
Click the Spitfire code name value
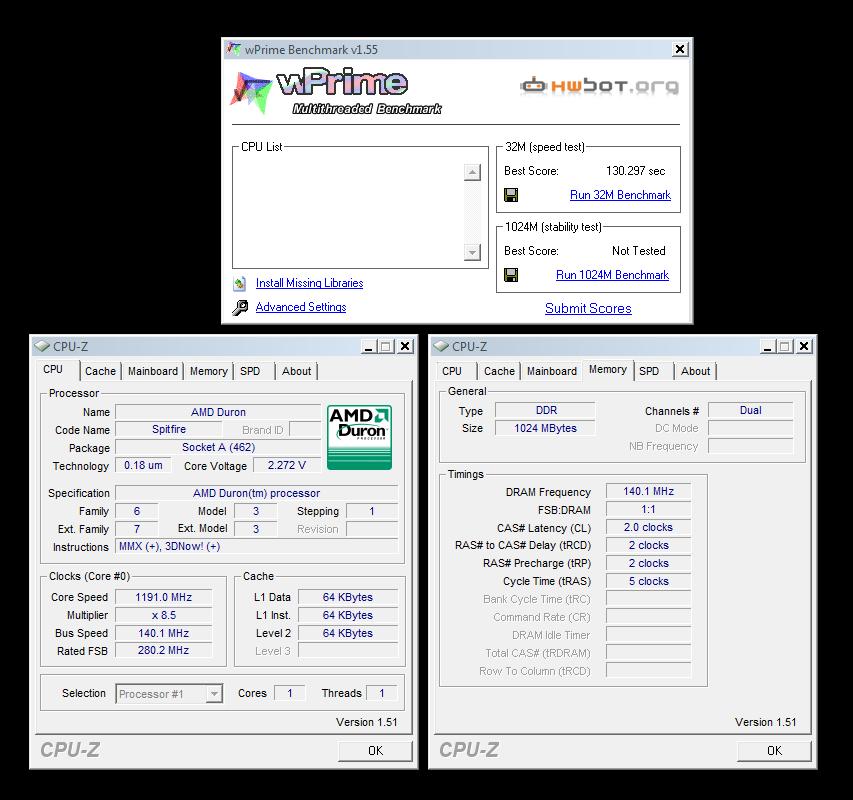169,429
